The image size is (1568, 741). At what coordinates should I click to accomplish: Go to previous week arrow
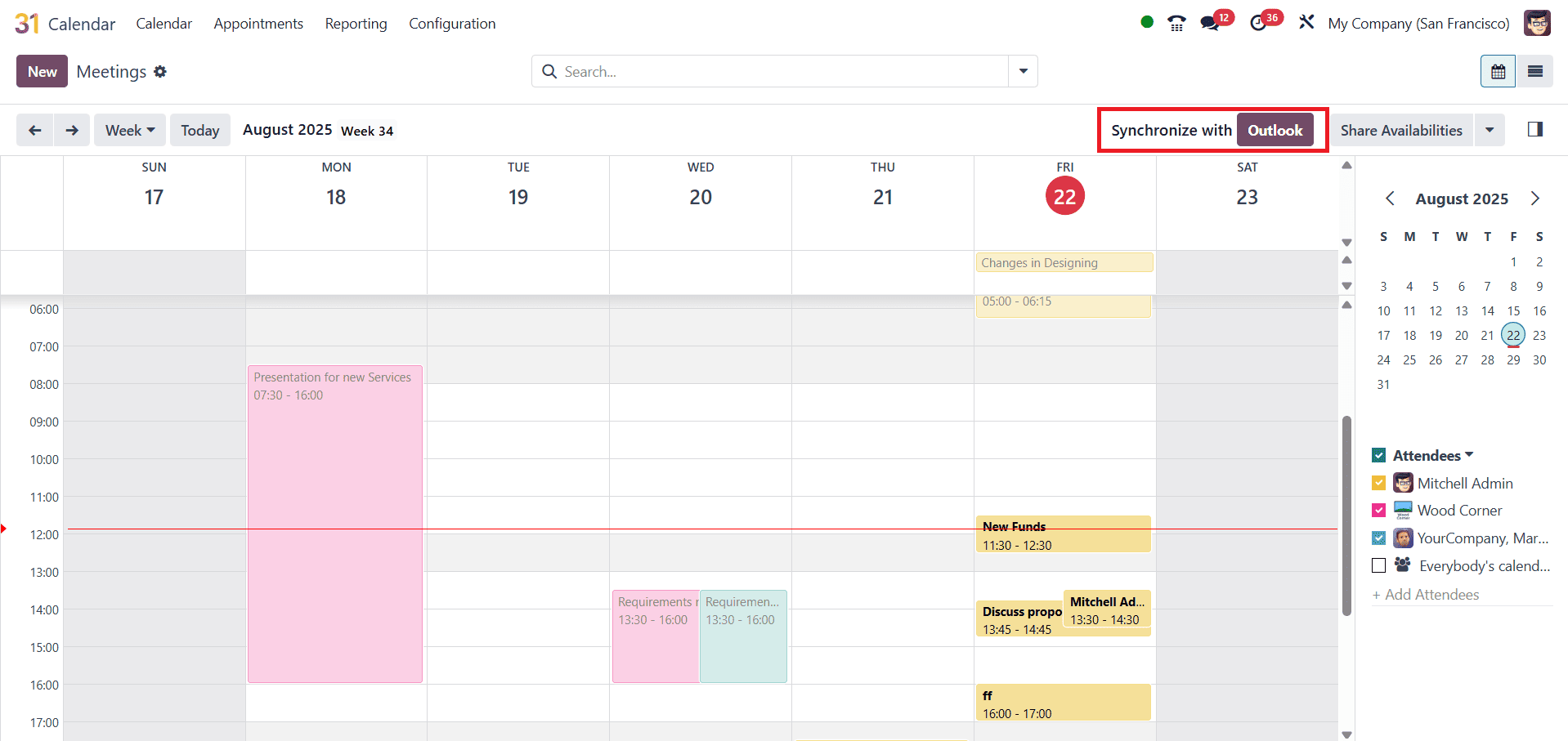pos(35,131)
